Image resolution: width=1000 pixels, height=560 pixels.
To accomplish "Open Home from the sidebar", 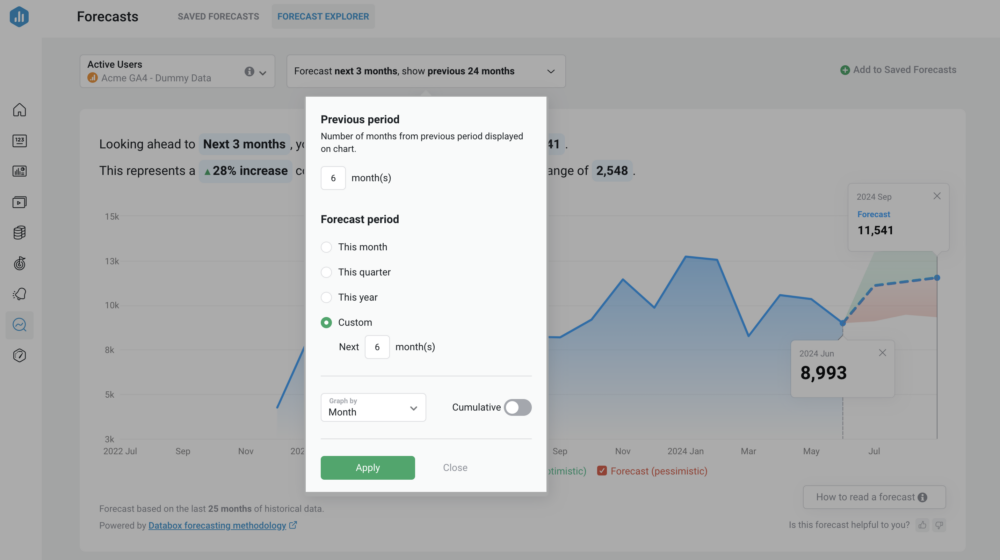I will pyautogui.click(x=20, y=110).
